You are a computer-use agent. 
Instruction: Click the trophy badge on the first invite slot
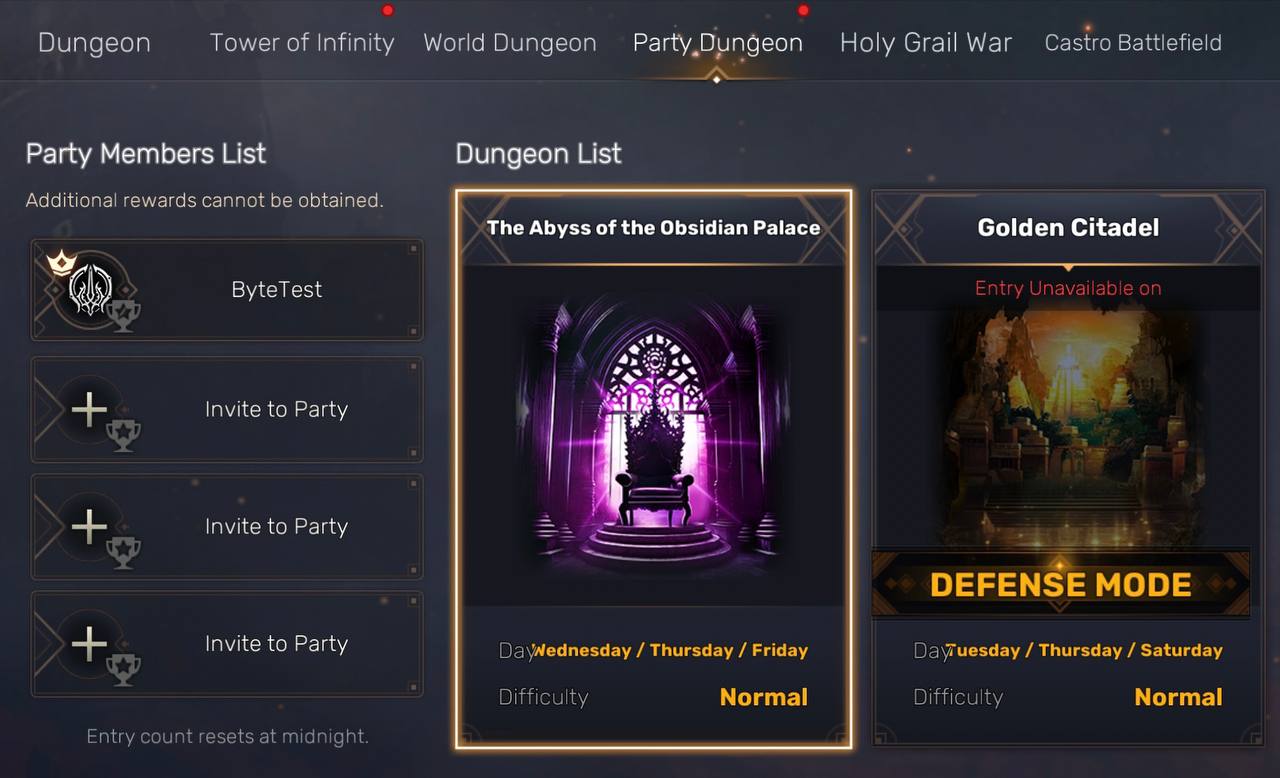coord(124,436)
